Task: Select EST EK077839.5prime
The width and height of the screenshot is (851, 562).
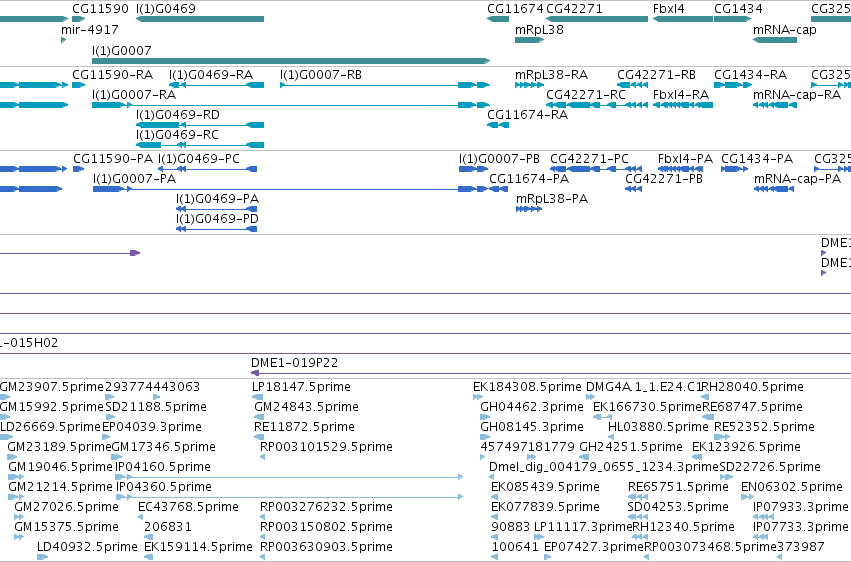Action: coord(493,518)
